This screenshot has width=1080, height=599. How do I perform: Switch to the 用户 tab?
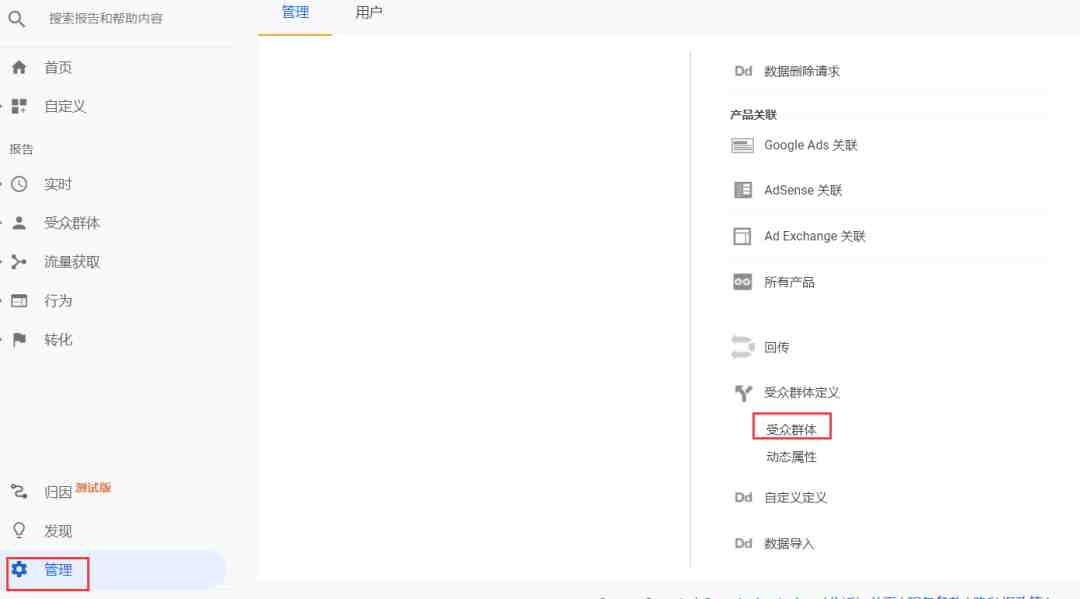(x=369, y=12)
